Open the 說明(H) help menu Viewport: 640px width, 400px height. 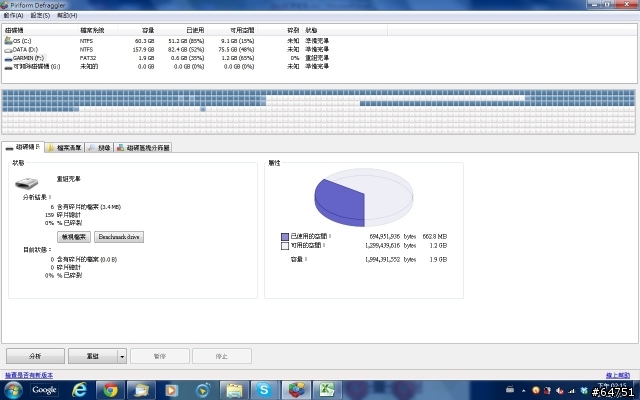[x=67, y=16]
